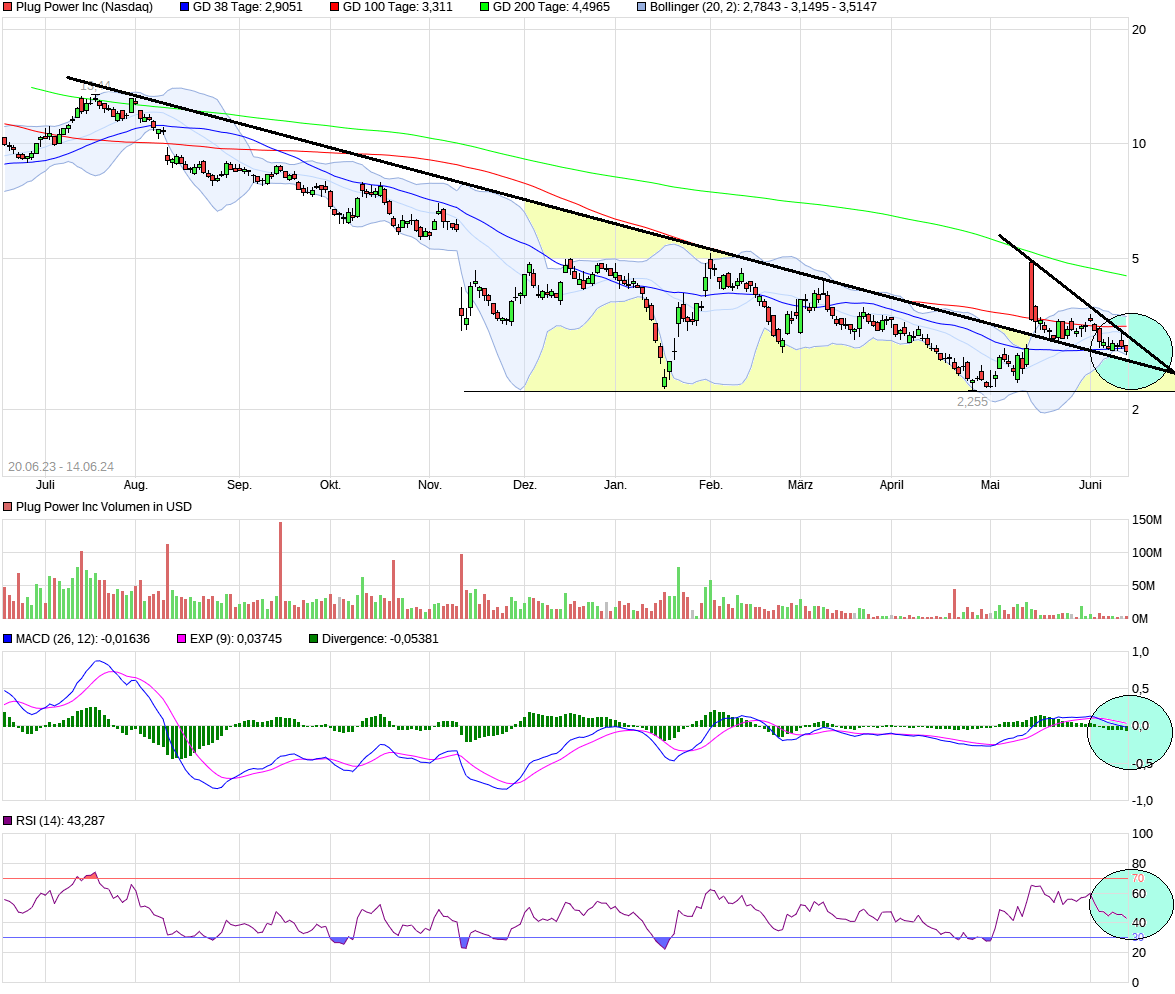
Task: Click the red GD 100 Tage legend swatch
Action: (335, 7)
